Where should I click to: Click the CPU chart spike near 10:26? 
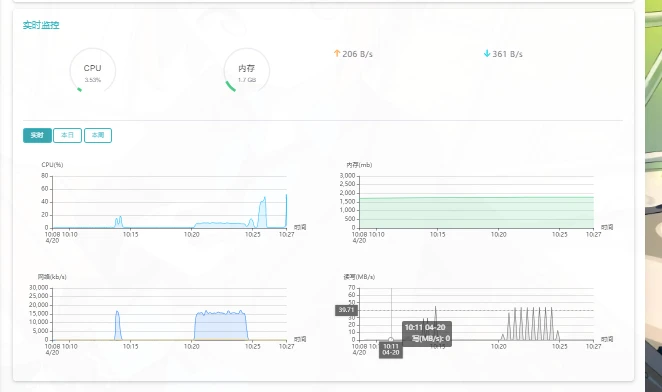[x=263, y=212]
